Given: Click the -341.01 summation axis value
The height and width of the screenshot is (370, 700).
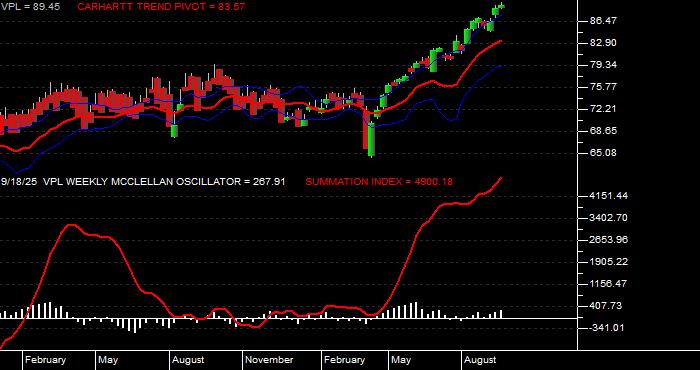Looking at the screenshot, I should point(606,328).
